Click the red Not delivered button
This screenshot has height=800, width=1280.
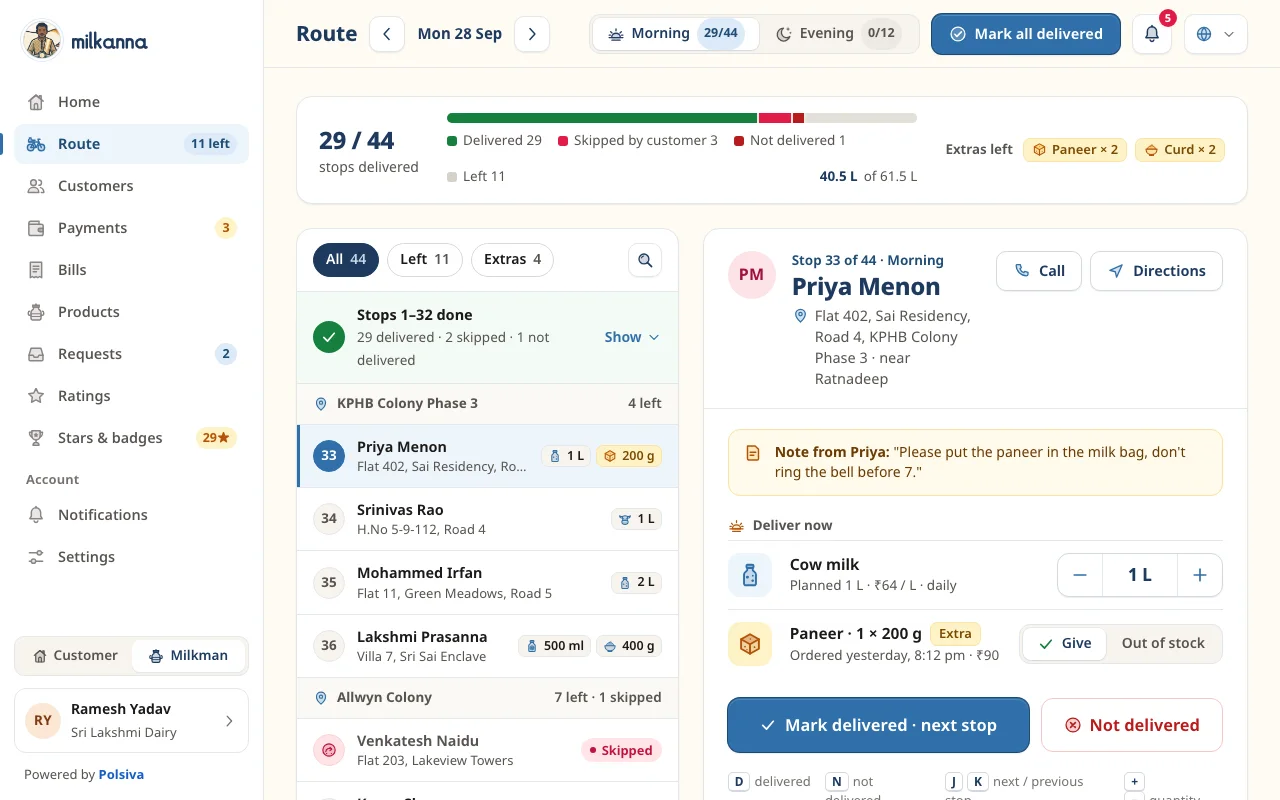(x=1132, y=725)
